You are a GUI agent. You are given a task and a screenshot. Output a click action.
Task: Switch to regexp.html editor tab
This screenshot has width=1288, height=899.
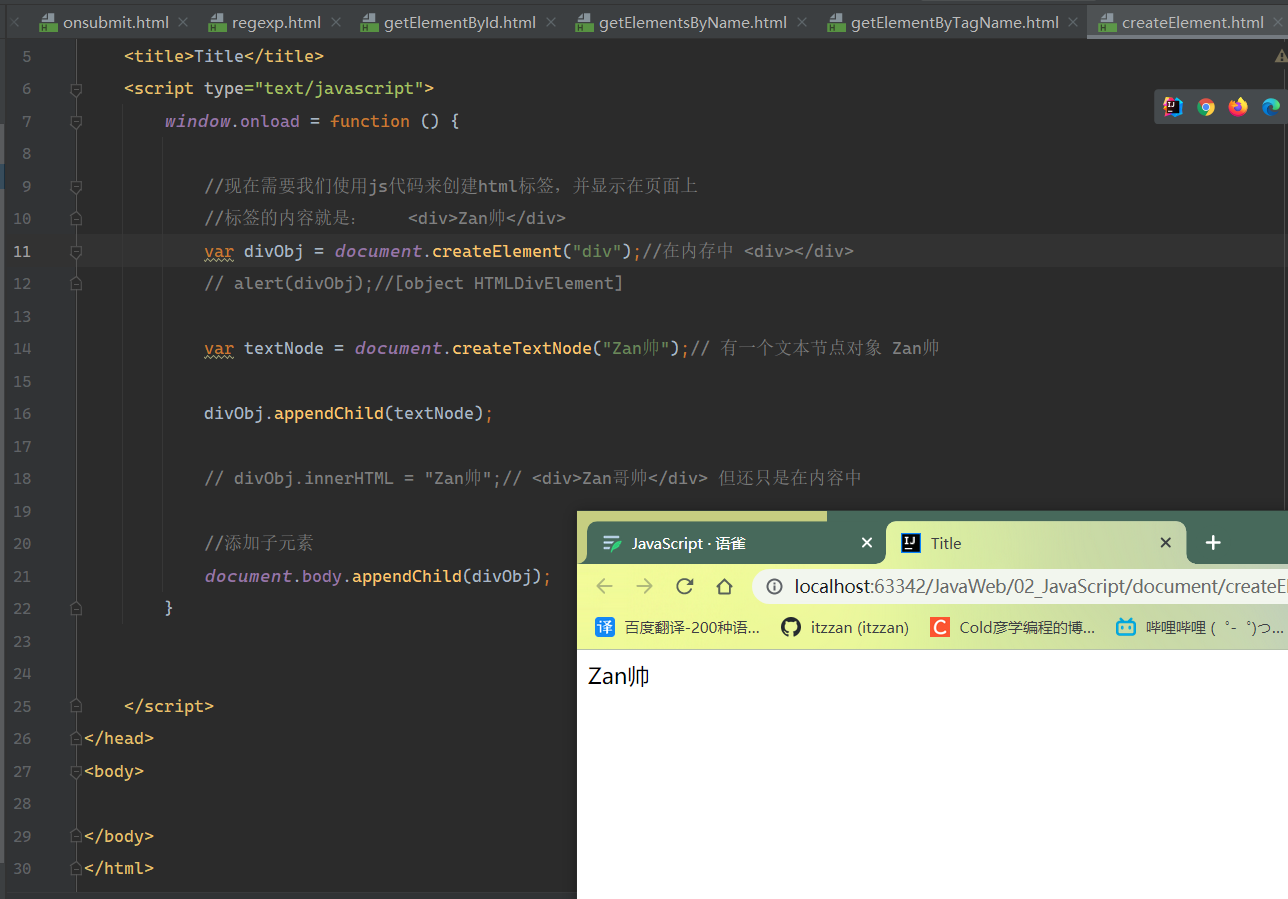coord(275,22)
